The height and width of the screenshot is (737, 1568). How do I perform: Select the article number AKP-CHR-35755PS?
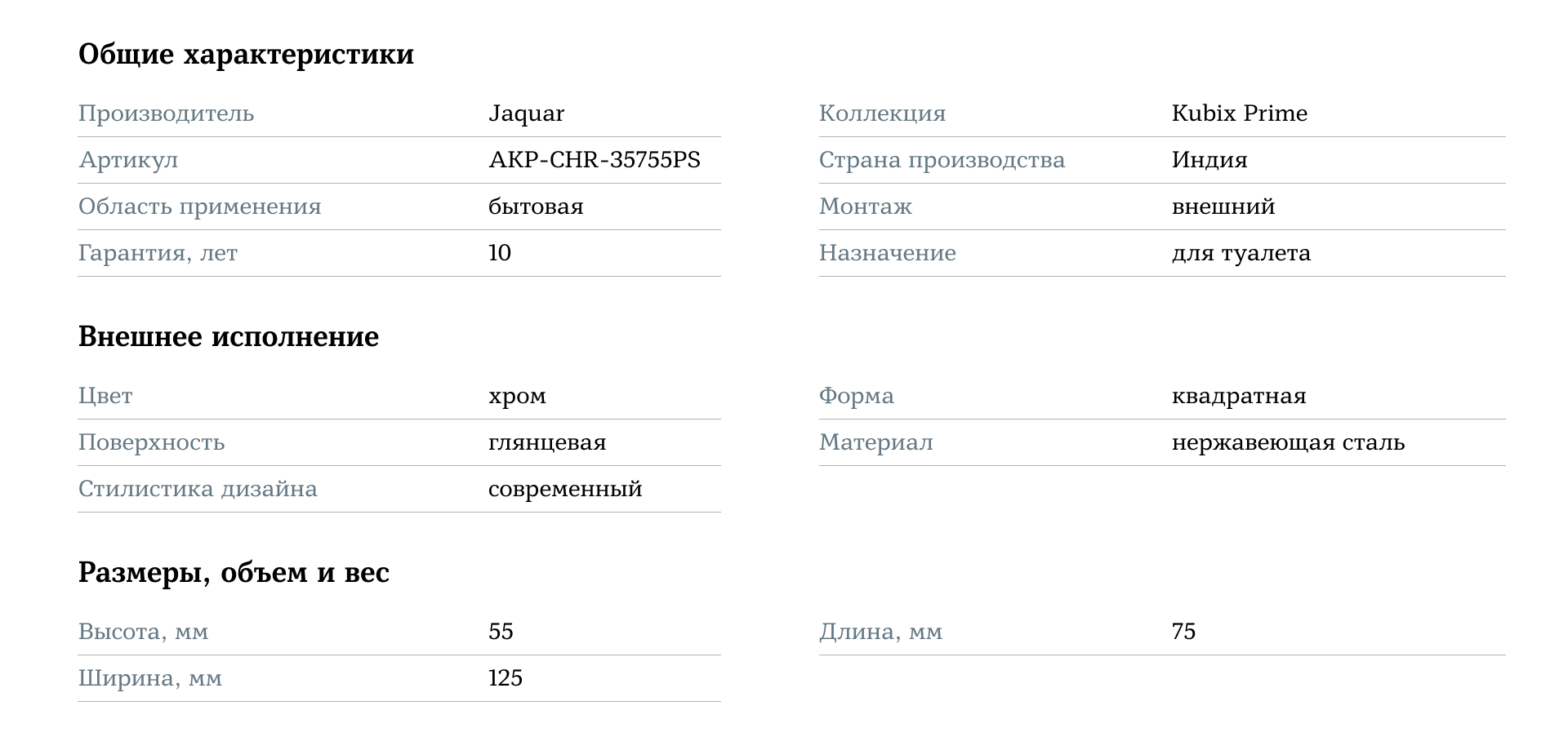594,160
